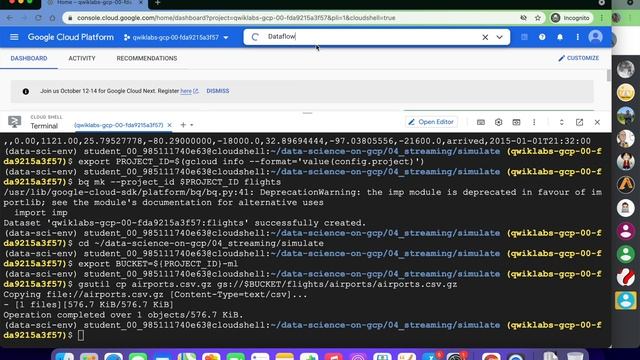Open the Google account avatar

click(596, 37)
